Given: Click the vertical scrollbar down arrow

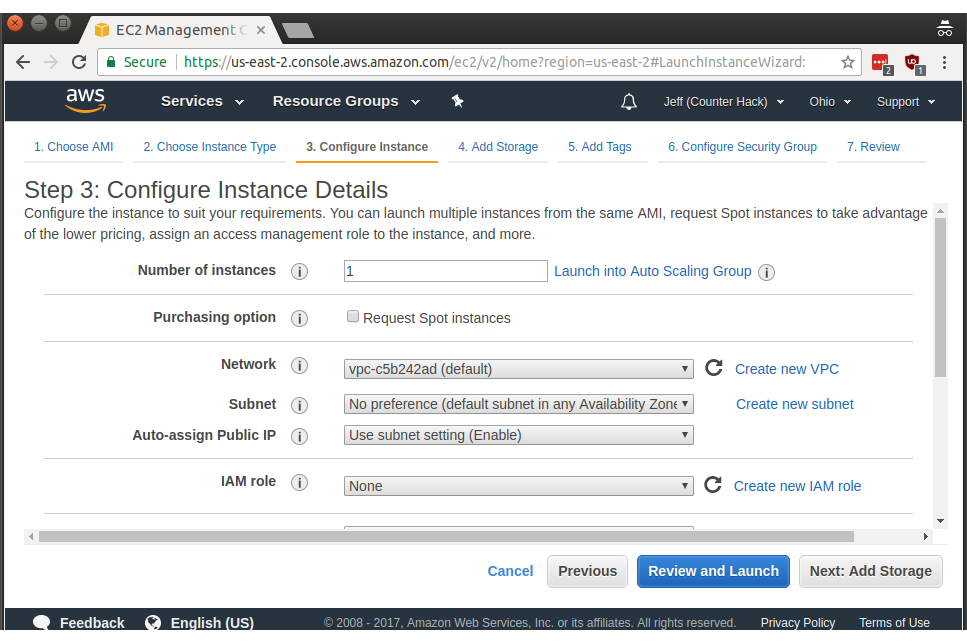Looking at the screenshot, I should click(940, 521).
